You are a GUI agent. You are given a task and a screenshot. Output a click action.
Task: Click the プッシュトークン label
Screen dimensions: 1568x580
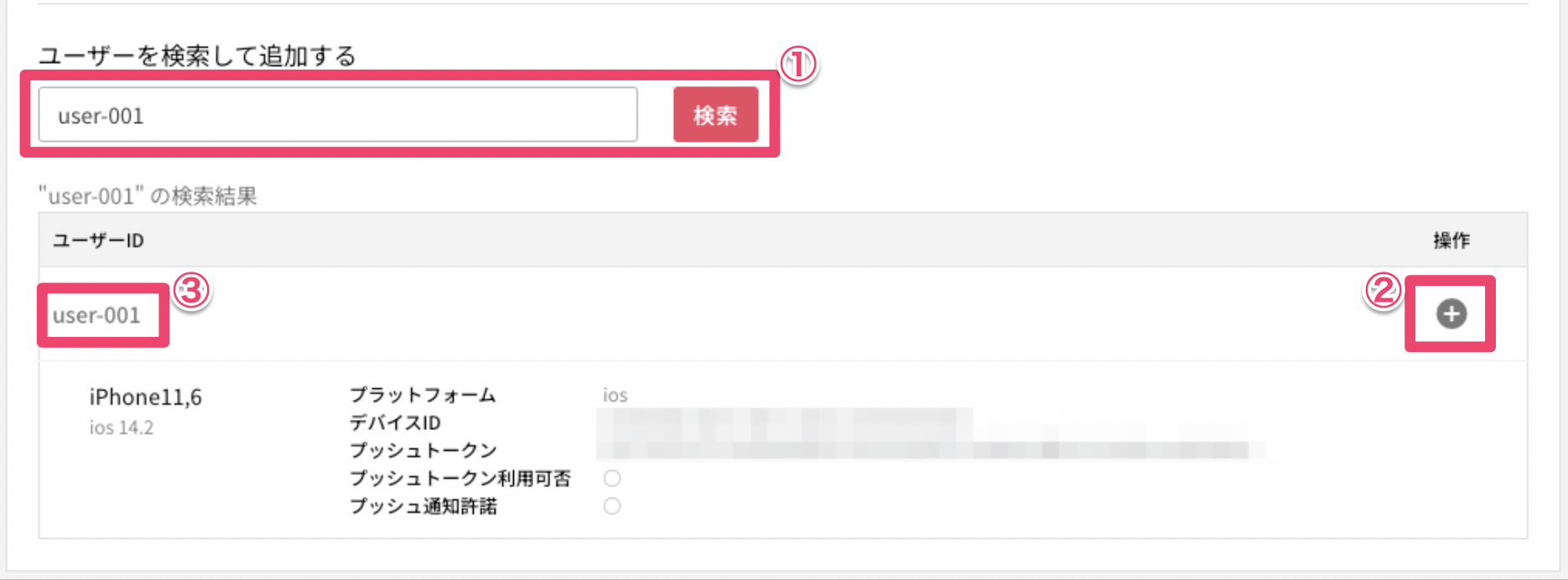423,450
